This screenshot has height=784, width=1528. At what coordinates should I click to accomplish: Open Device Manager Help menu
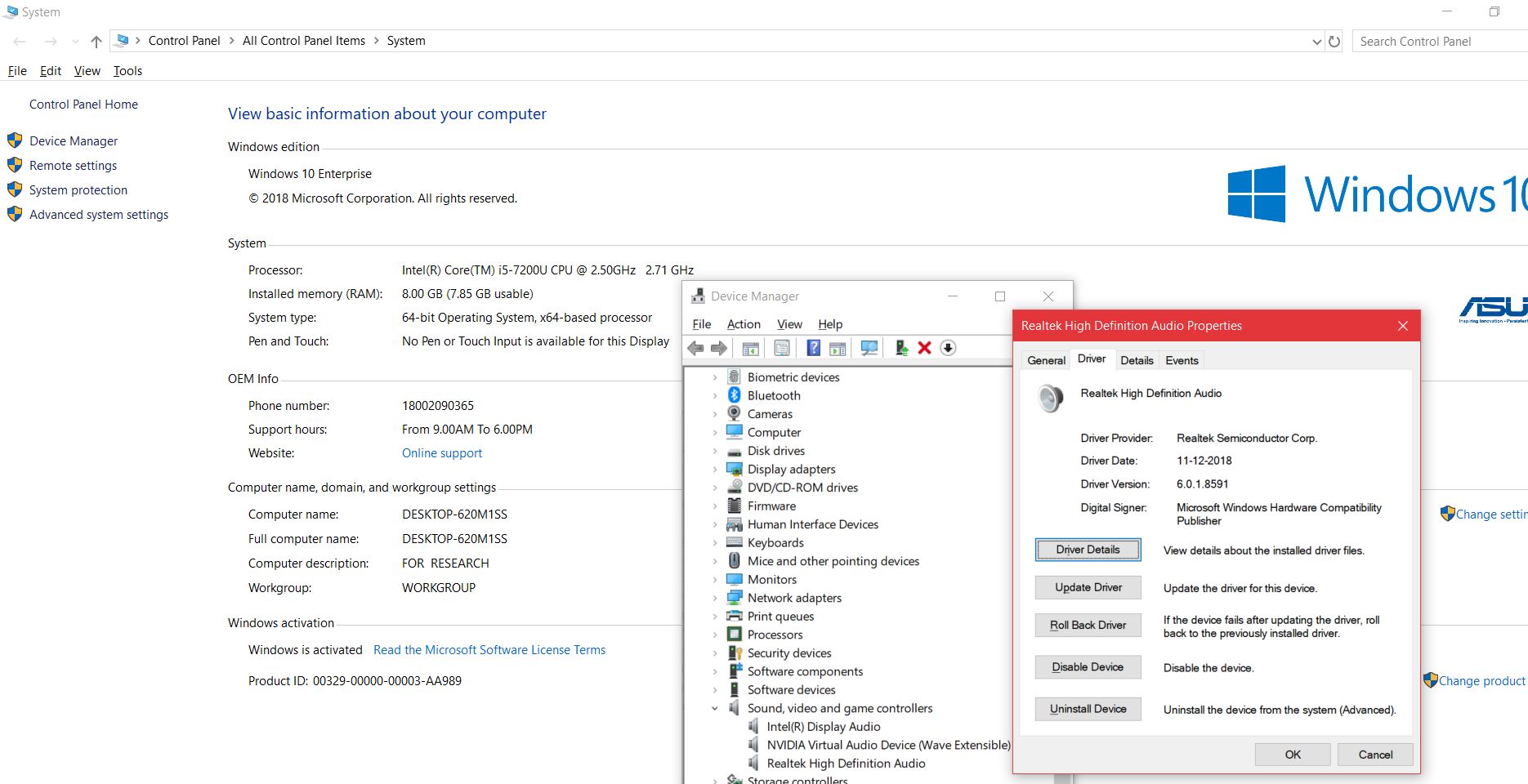tap(830, 324)
